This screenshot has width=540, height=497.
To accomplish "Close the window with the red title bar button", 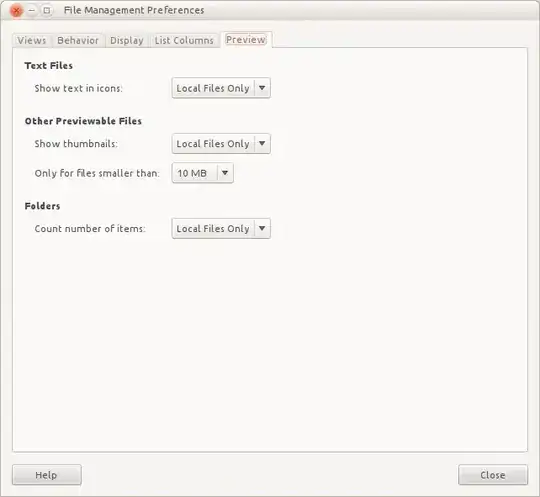I will pyautogui.click(x=16, y=10).
